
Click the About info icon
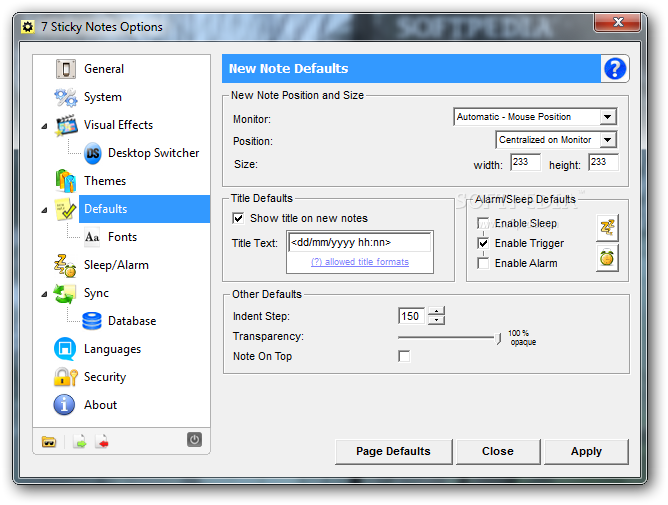(x=64, y=405)
